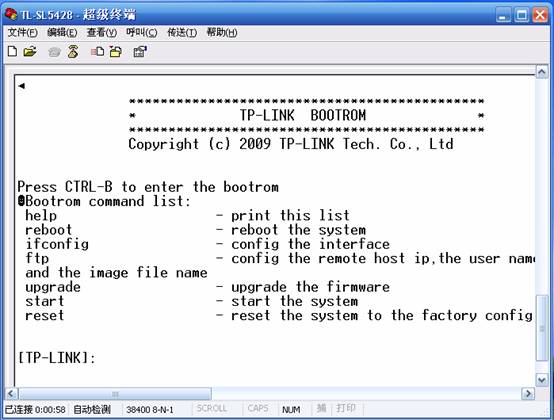Open the 查看(V) menu
The image size is (554, 420).
coord(102,33)
